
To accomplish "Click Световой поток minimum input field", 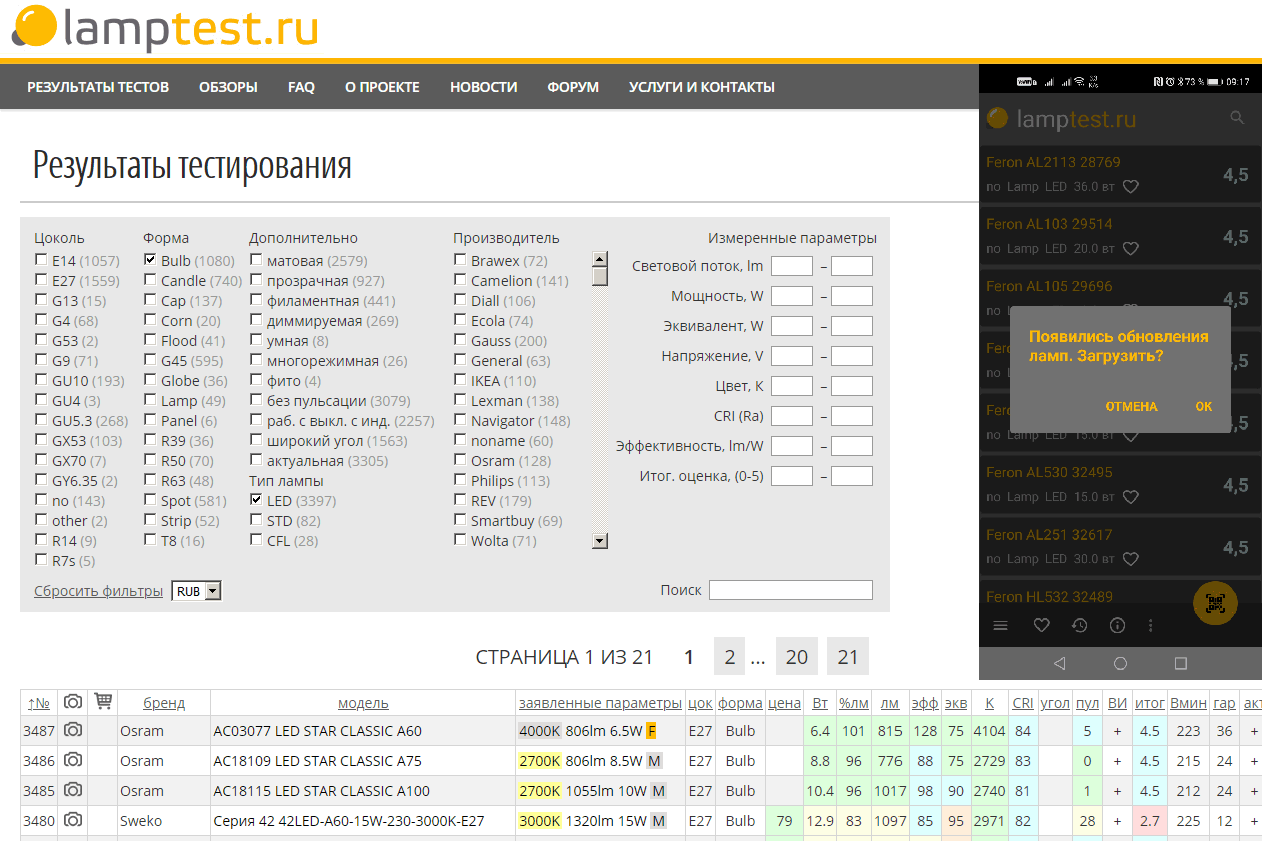I will pos(792,266).
